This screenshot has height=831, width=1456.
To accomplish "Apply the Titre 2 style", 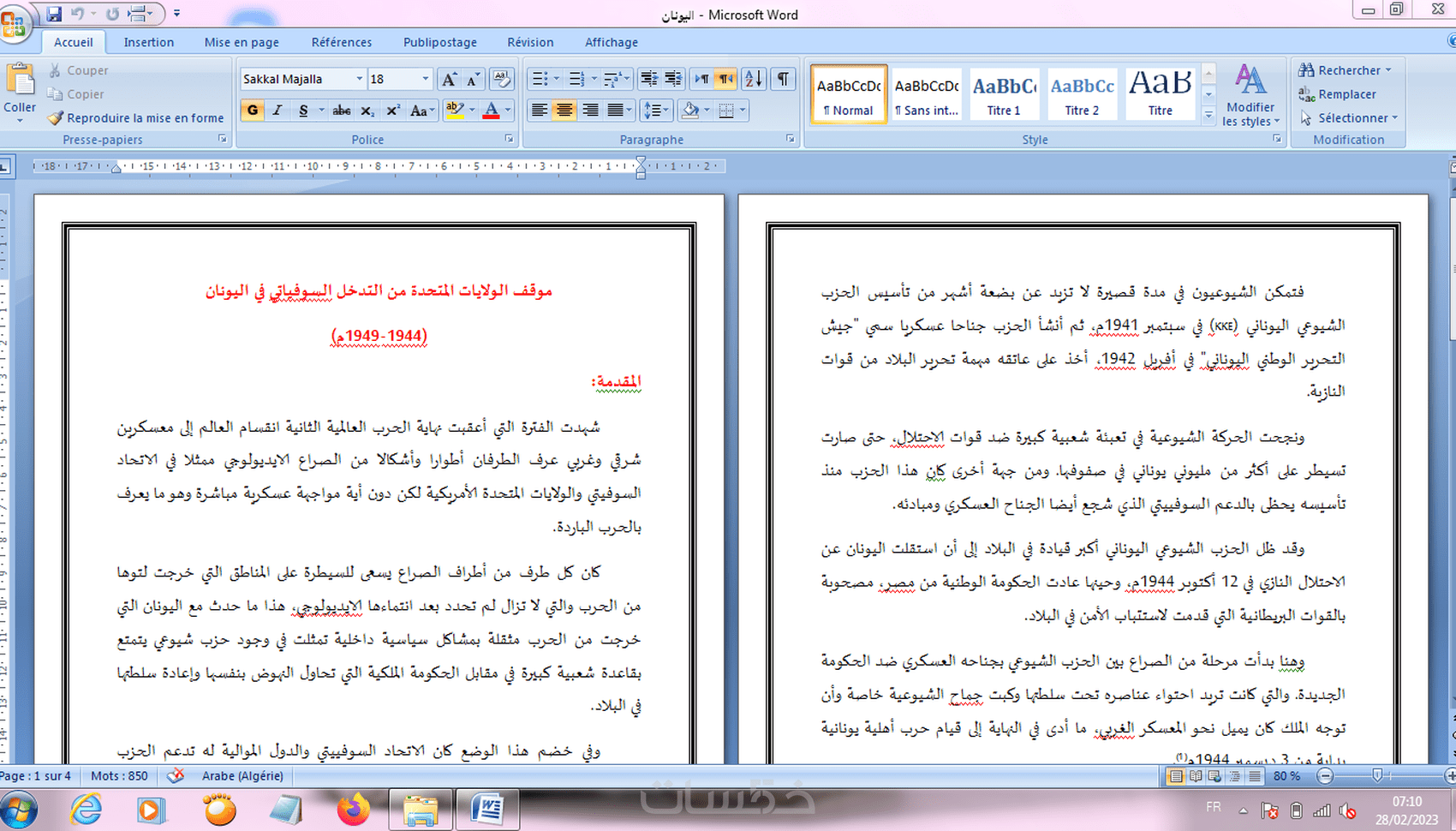I will 1082,94.
